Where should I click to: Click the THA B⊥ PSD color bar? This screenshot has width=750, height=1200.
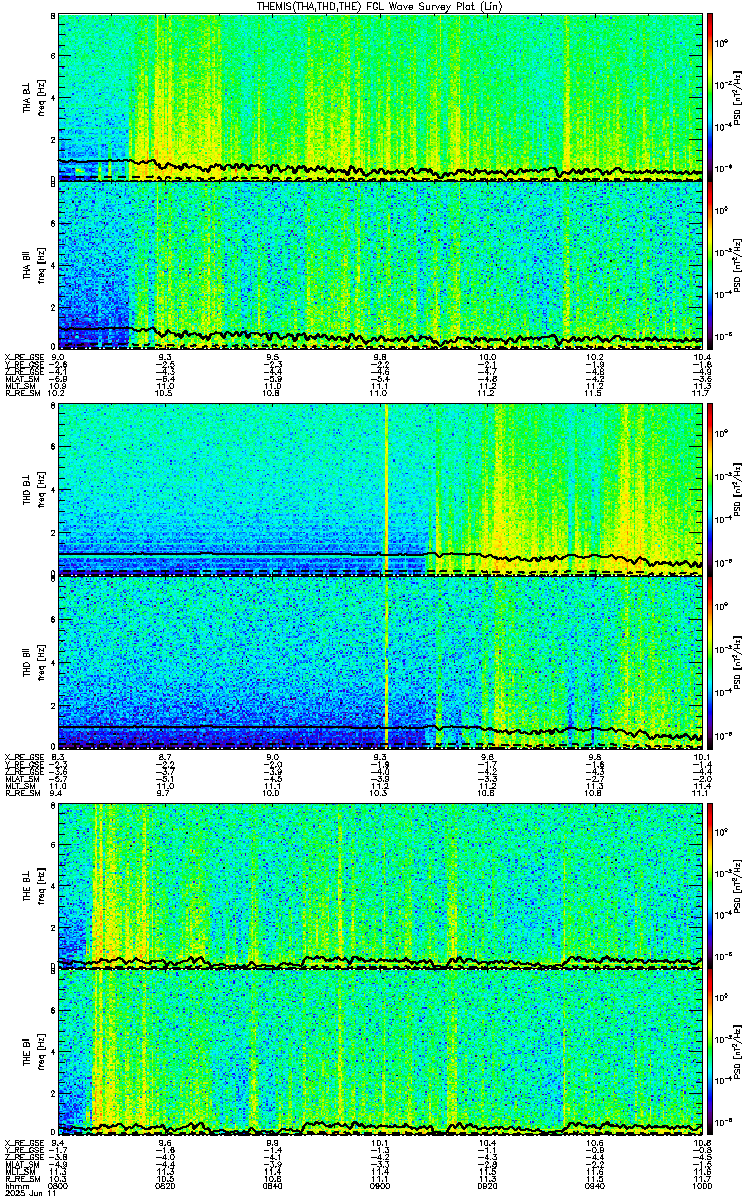coord(709,96)
